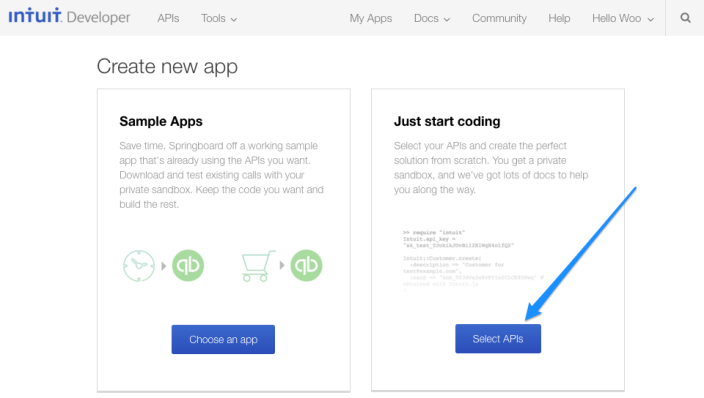The image size is (704, 398).
Task: Click the Select APIs button
Action: 498,339
